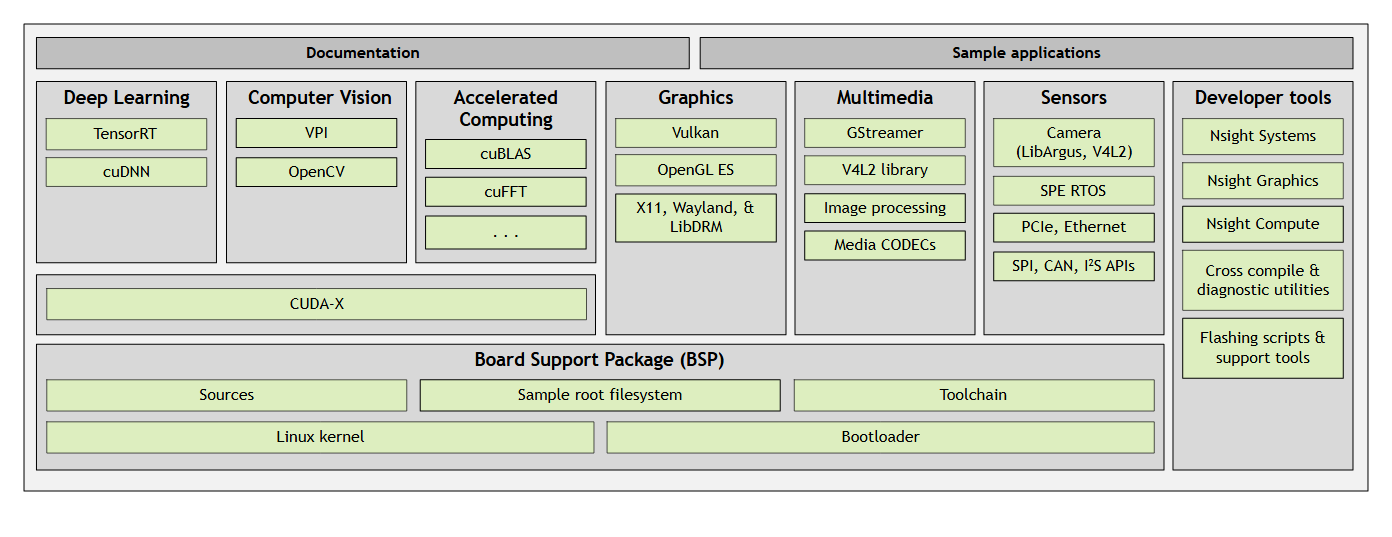Screen dimensions: 1392x537
Task: Select the Nsight Systems box
Action: [x=1263, y=137]
